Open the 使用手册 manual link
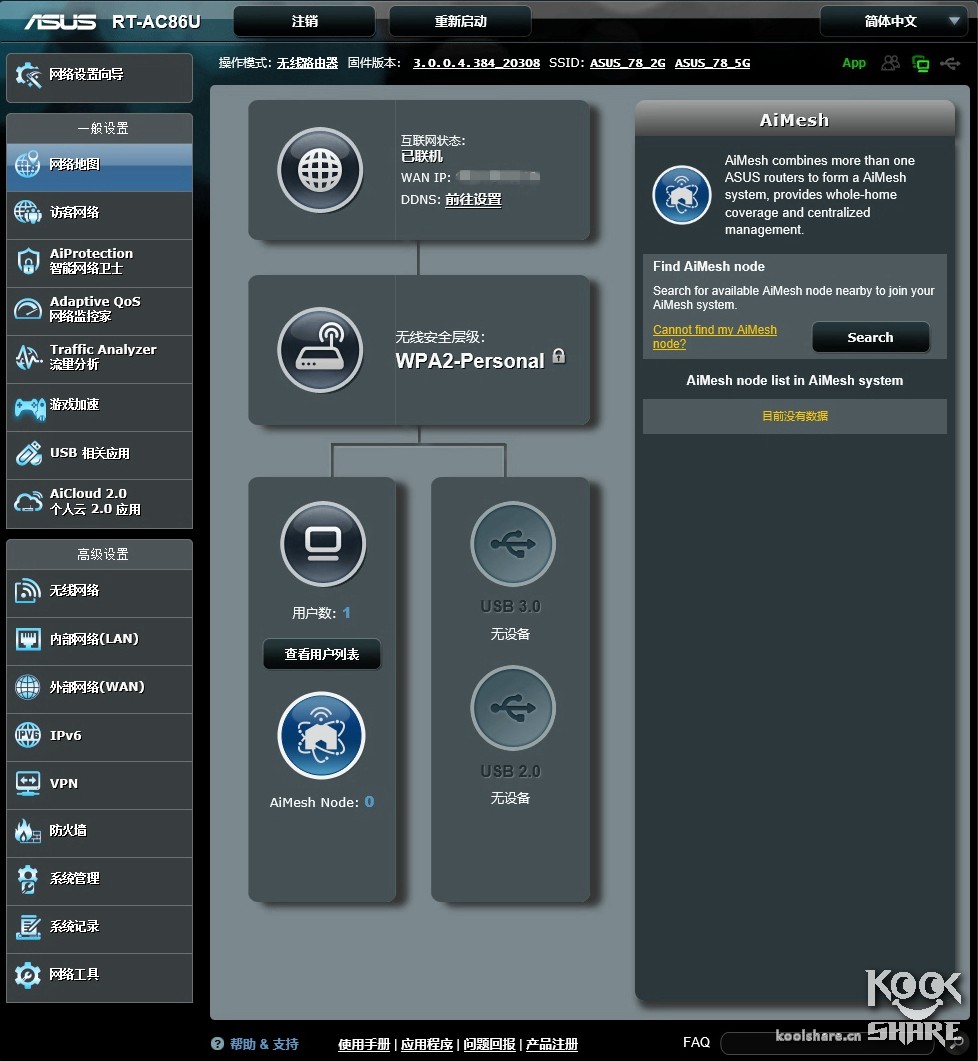 (364, 1044)
